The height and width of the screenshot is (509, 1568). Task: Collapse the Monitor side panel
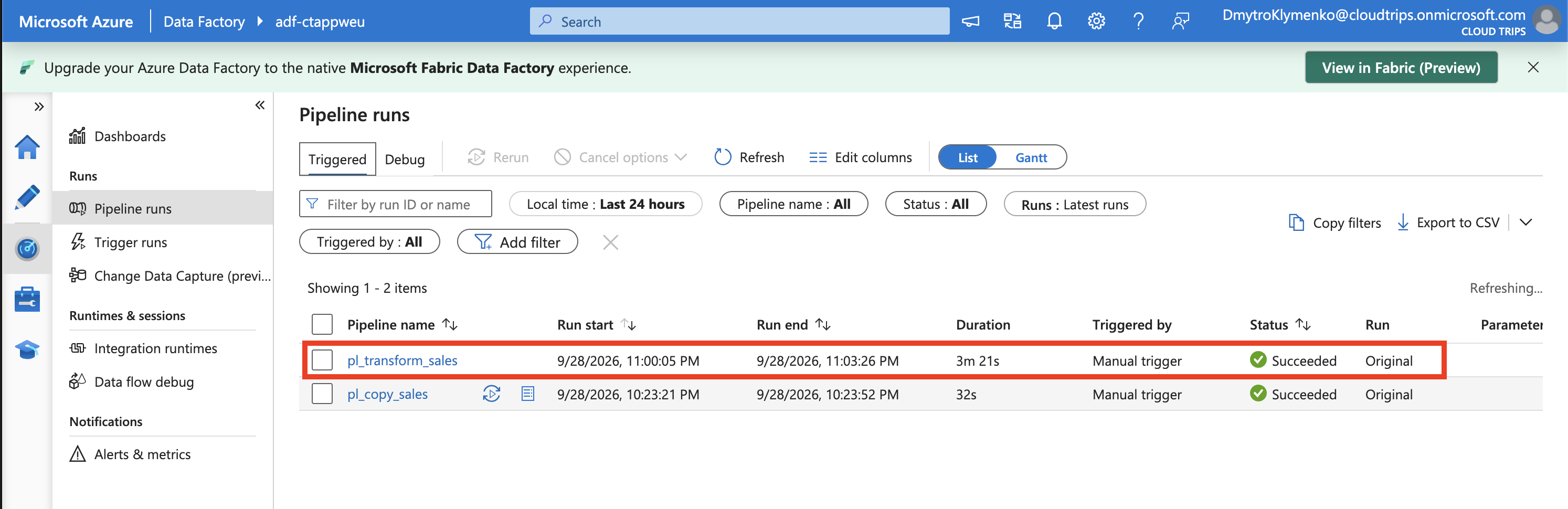coord(260,105)
